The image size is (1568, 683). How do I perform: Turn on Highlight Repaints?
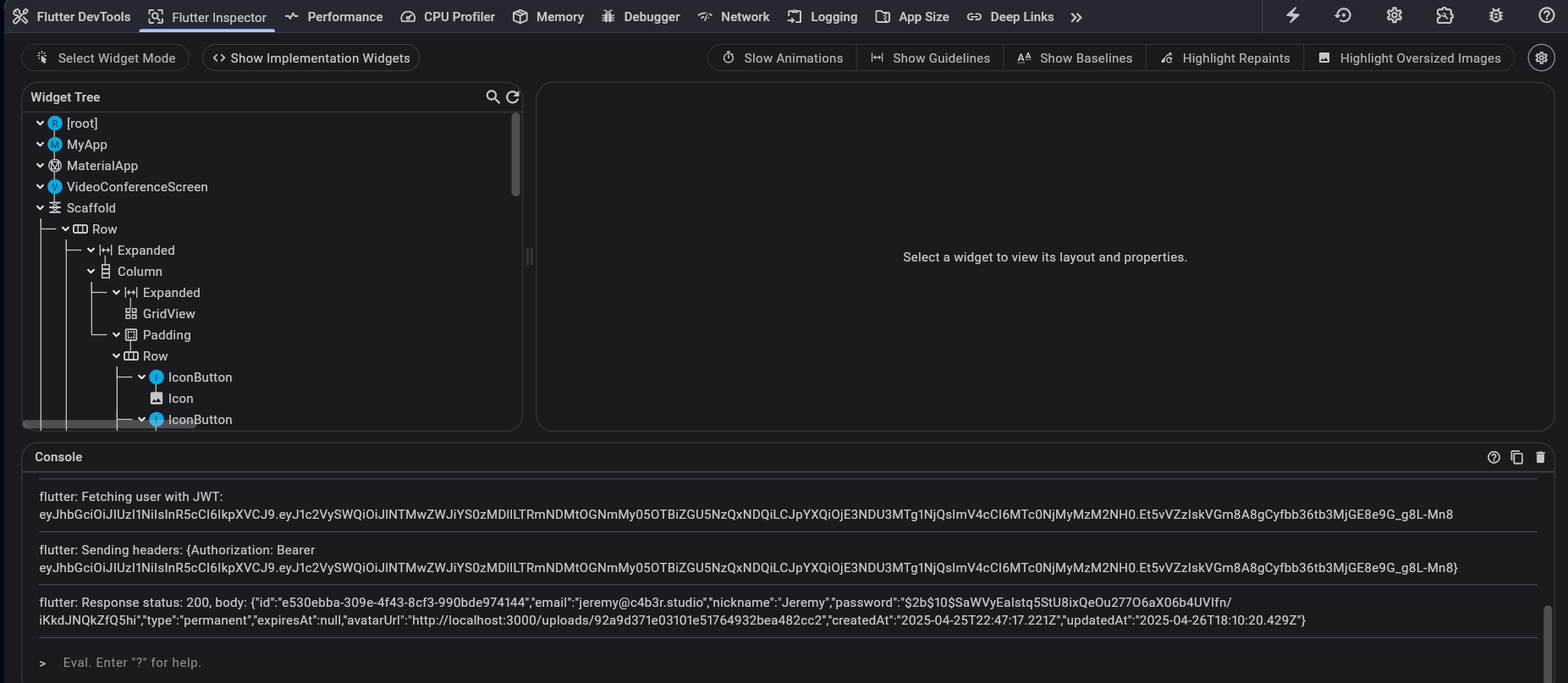pyautogui.click(x=1224, y=58)
